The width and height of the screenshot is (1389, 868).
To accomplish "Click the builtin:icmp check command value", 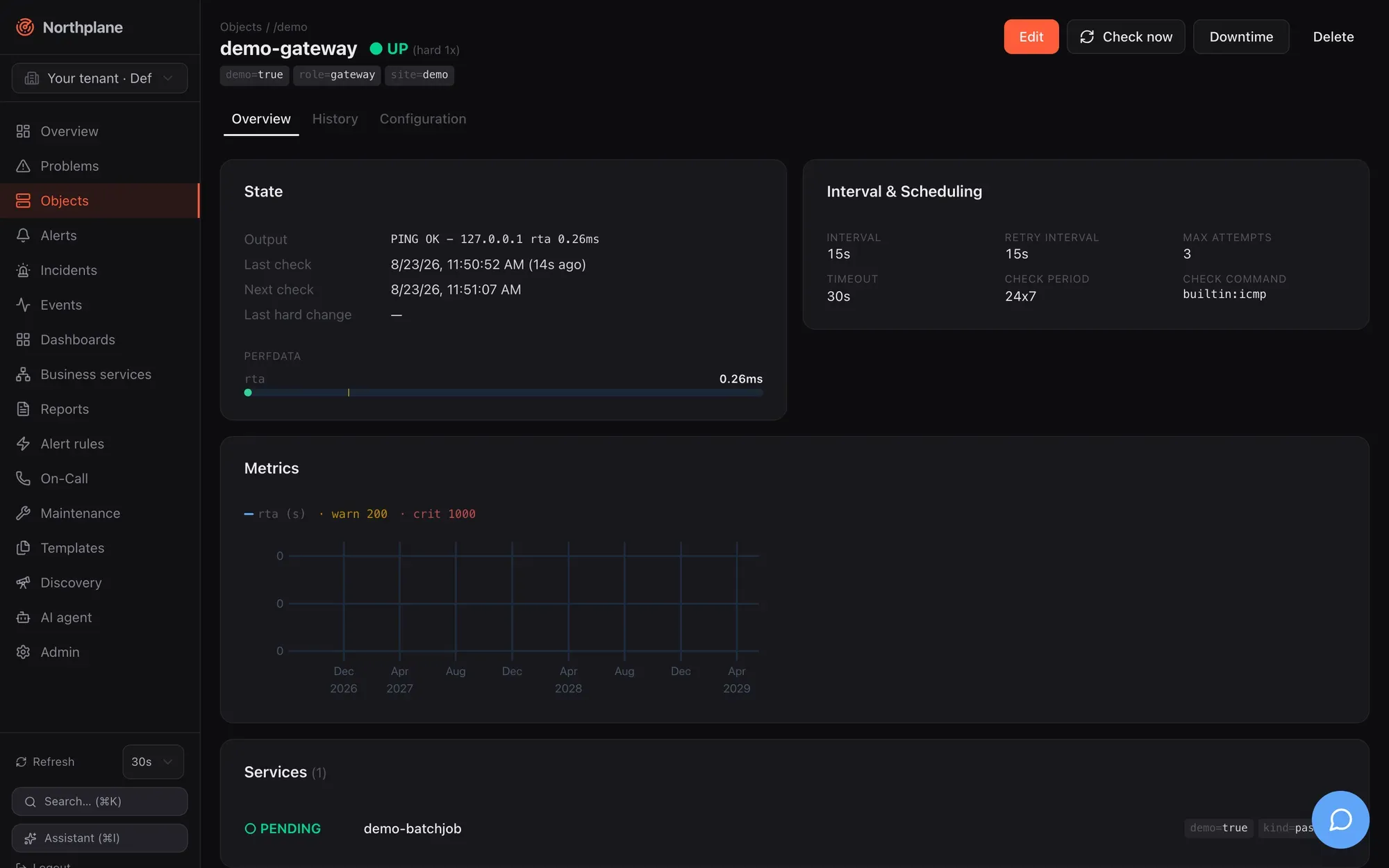I will 1224,294.
